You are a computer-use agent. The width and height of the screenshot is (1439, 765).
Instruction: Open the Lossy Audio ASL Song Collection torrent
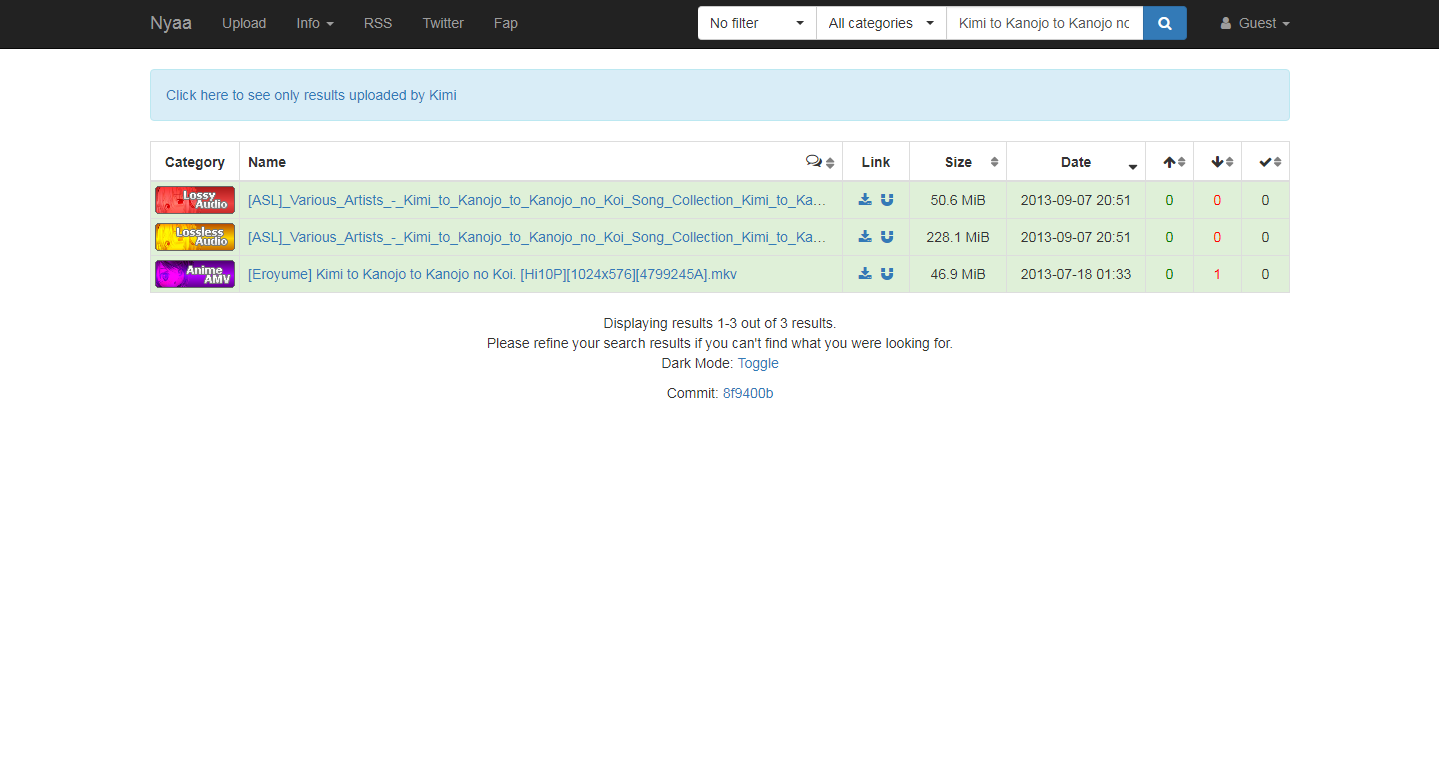(x=537, y=200)
